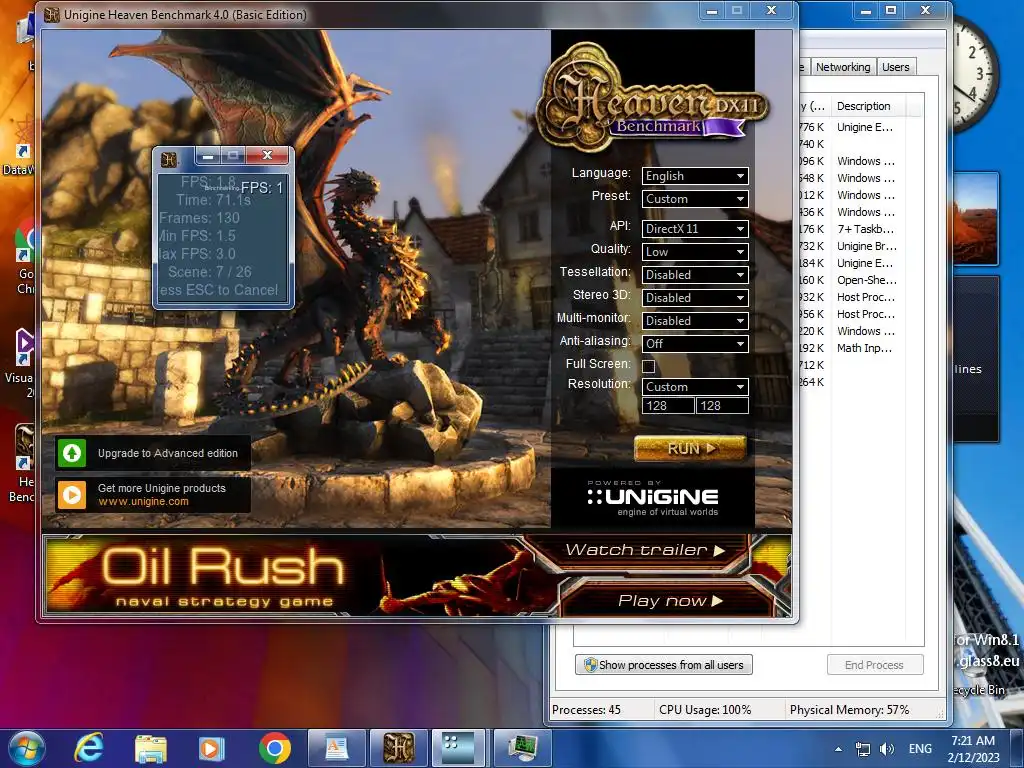
Task: Click the ENG language indicator
Action: pos(920,749)
